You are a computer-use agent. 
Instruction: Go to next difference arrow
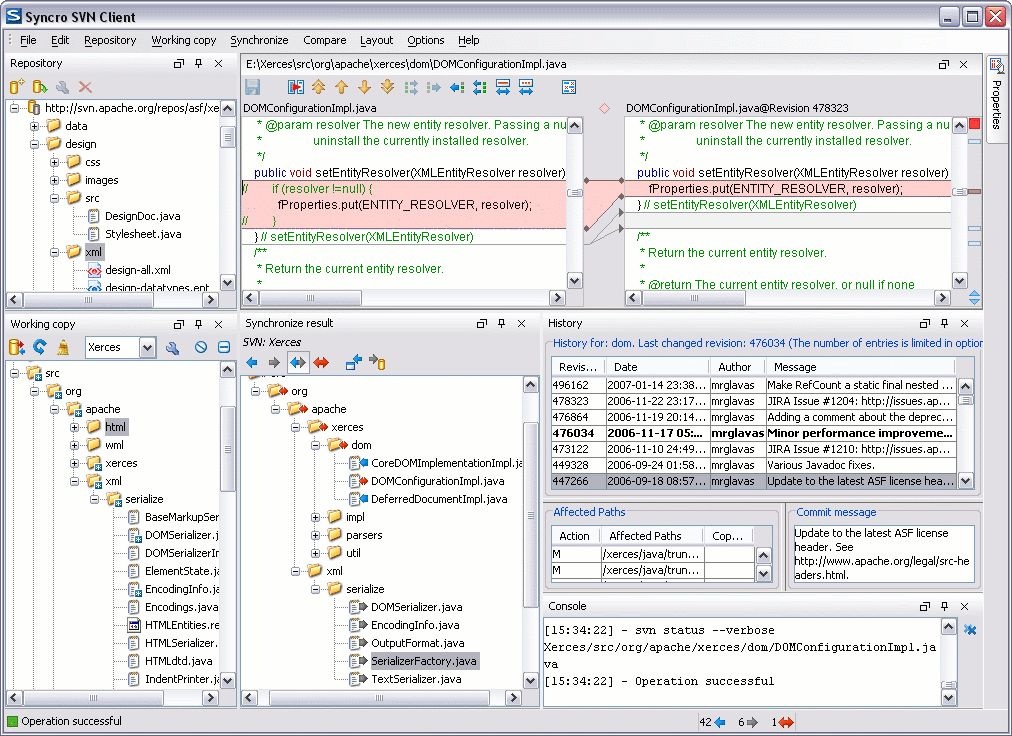pyautogui.click(x=364, y=88)
